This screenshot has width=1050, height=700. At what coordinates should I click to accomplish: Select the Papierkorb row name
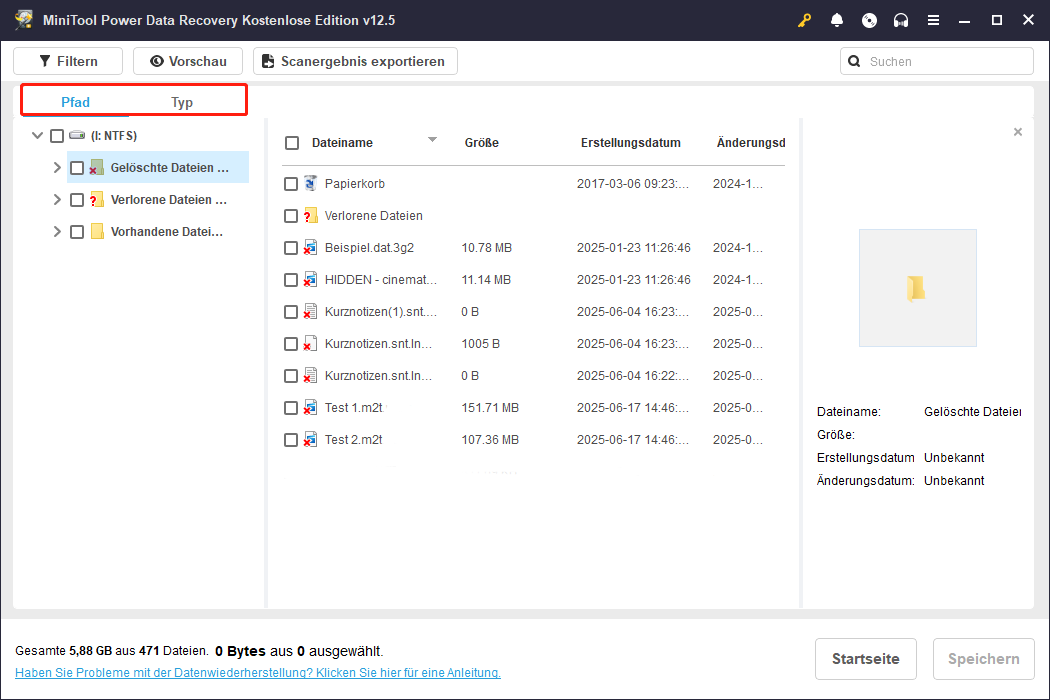[x=354, y=184]
